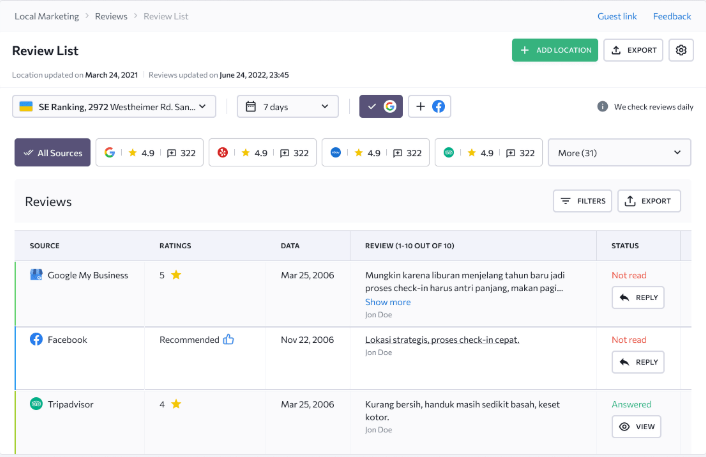The width and height of the screenshot is (706, 457).
Task: Click the top EXPORT button near Add Location
Action: pos(633,50)
